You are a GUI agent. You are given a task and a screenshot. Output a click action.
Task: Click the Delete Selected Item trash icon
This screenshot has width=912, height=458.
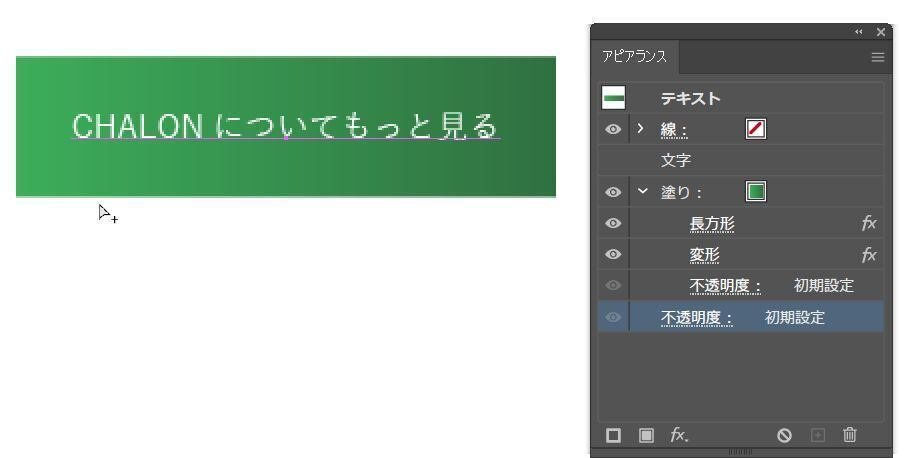pos(850,435)
